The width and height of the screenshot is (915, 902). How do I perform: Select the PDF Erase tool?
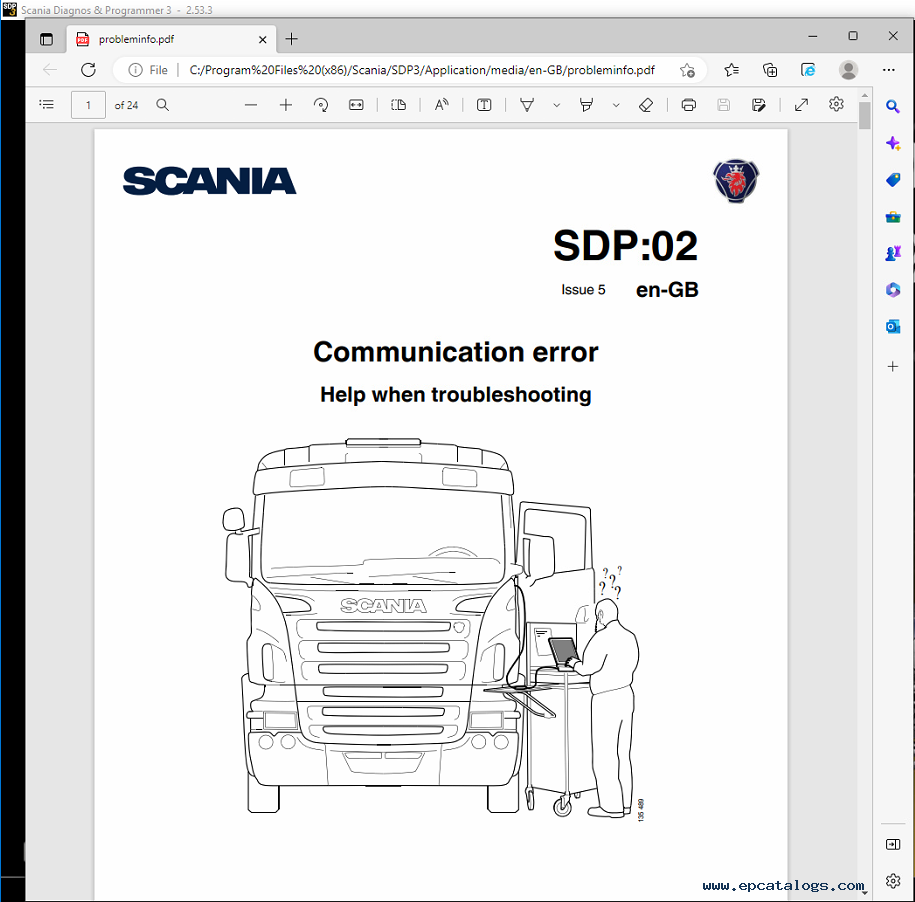[x=646, y=105]
